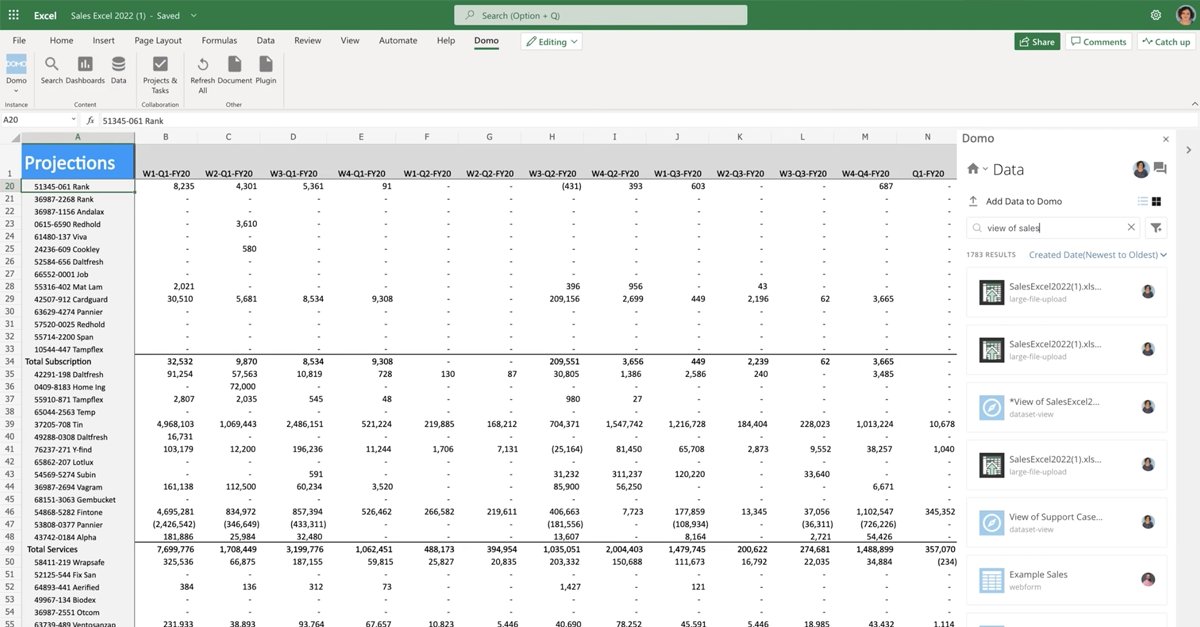Click the View of Support Case dataset name

tap(1055, 517)
